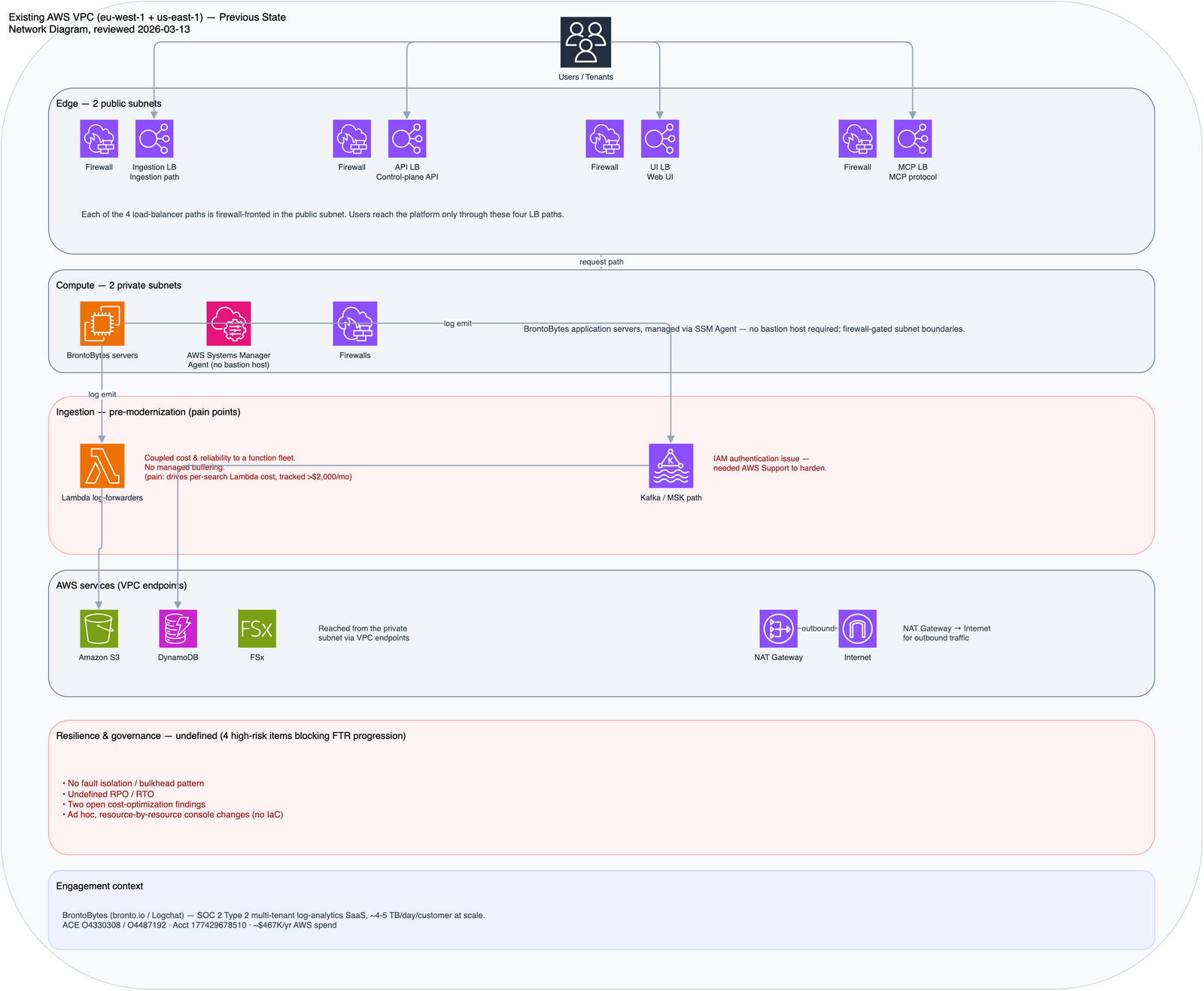Viewport: 1204px width, 991px height.
Task: Click the 'Web UI' label text
Action: (x=660, y=178)
